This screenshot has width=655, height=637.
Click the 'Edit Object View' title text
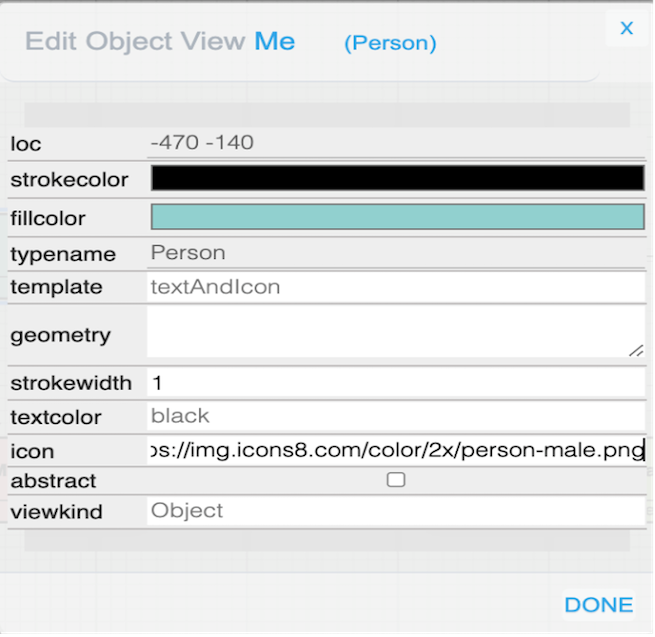(x=135, y=41)
